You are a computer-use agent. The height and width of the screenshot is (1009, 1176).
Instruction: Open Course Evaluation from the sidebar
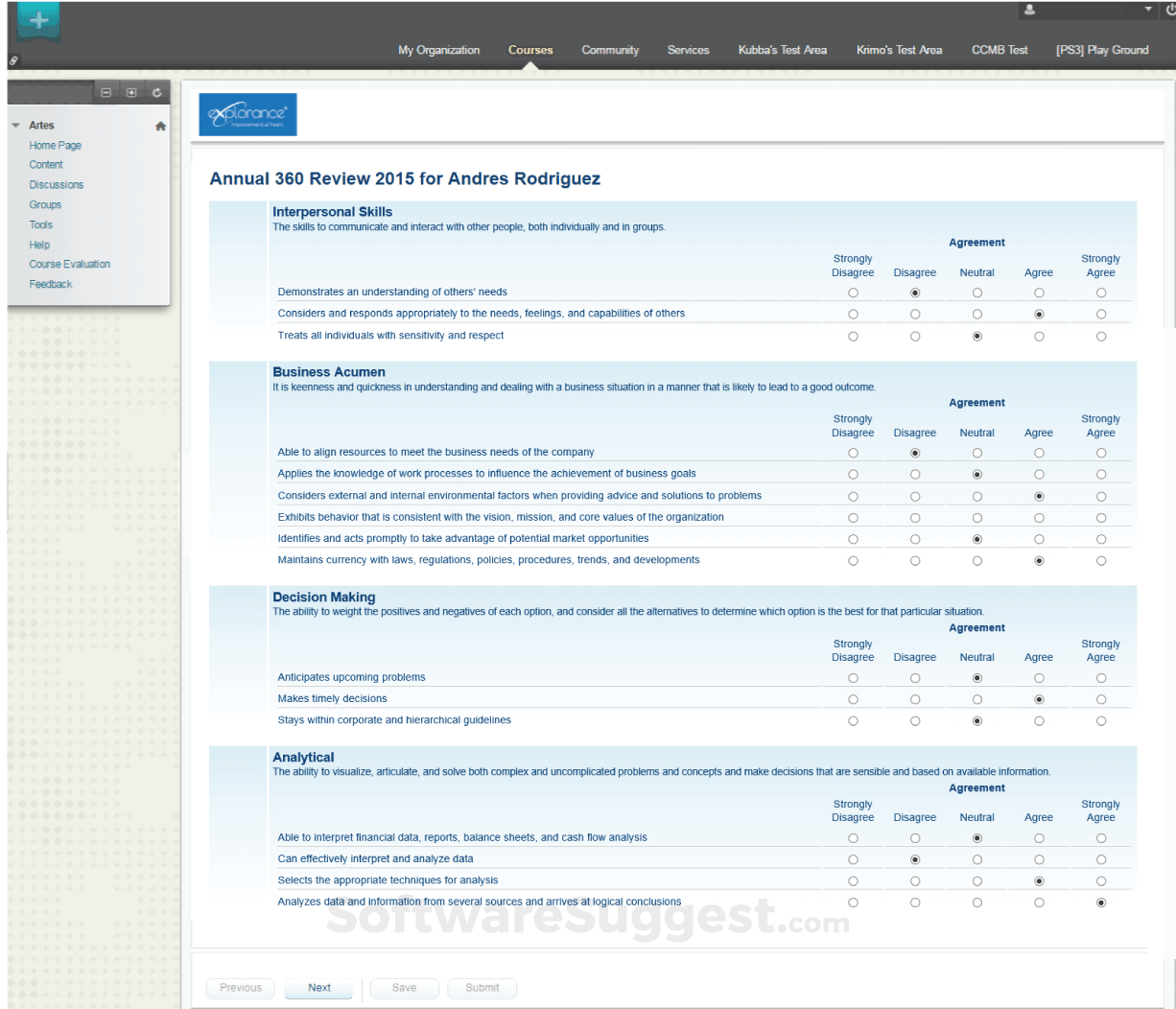coord(69,264)
